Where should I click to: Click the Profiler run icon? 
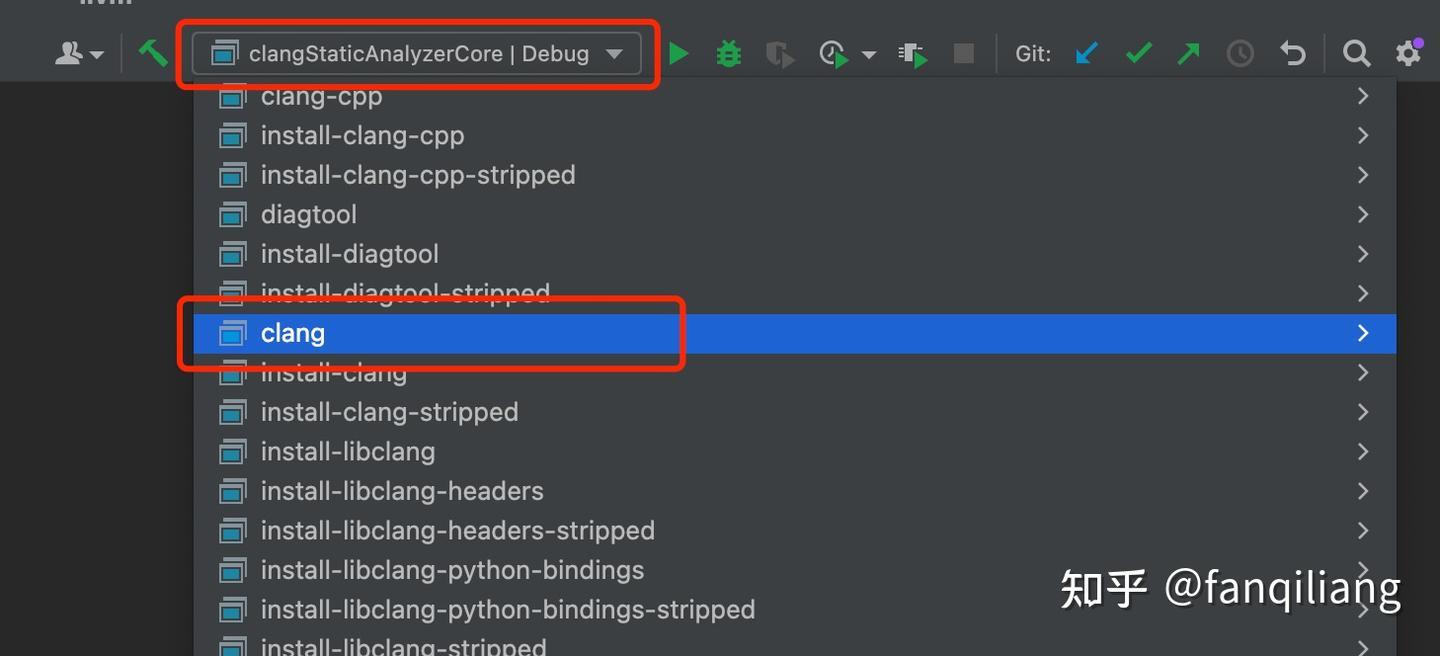pyautogui.click(x=833, y=54)
